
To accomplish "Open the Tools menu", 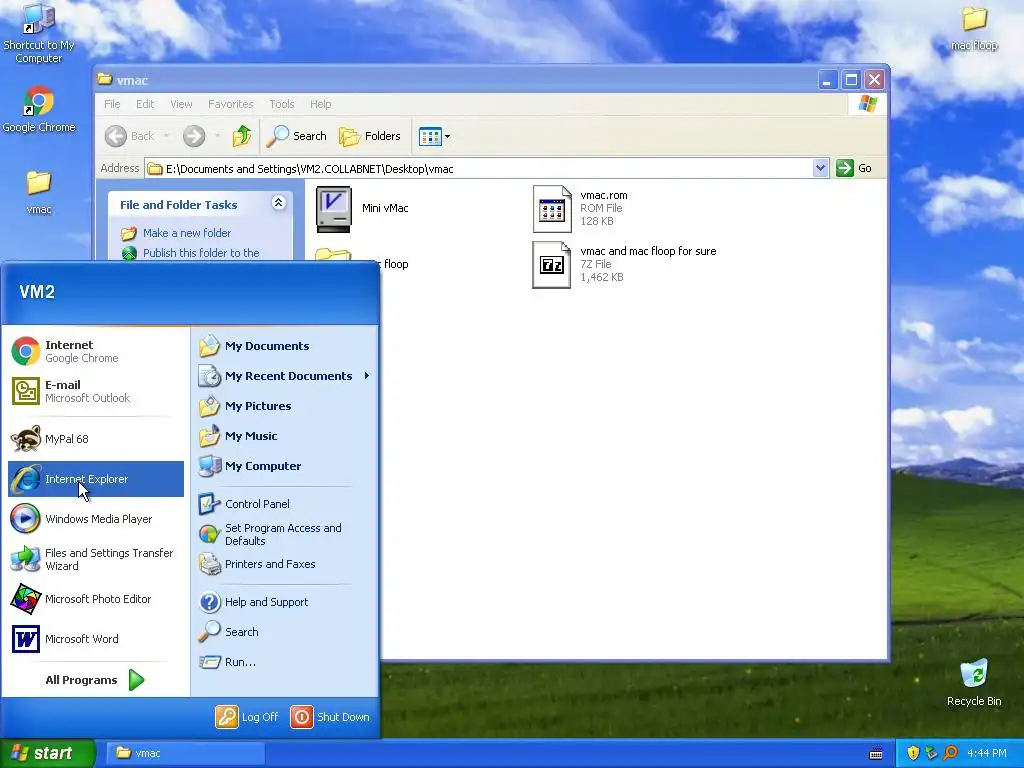I will click(x=281, y=104).
